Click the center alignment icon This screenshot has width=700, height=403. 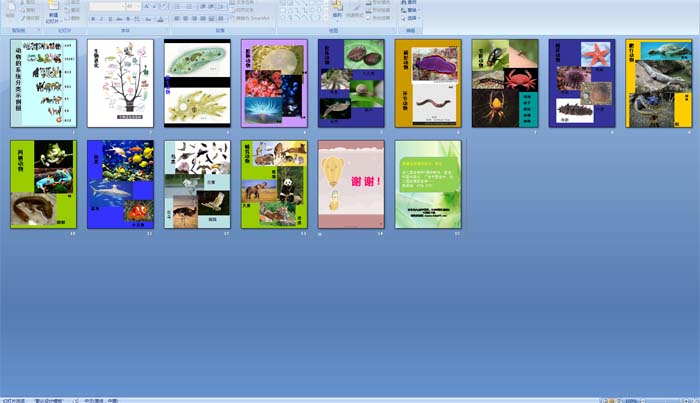[x=185, y=19]
